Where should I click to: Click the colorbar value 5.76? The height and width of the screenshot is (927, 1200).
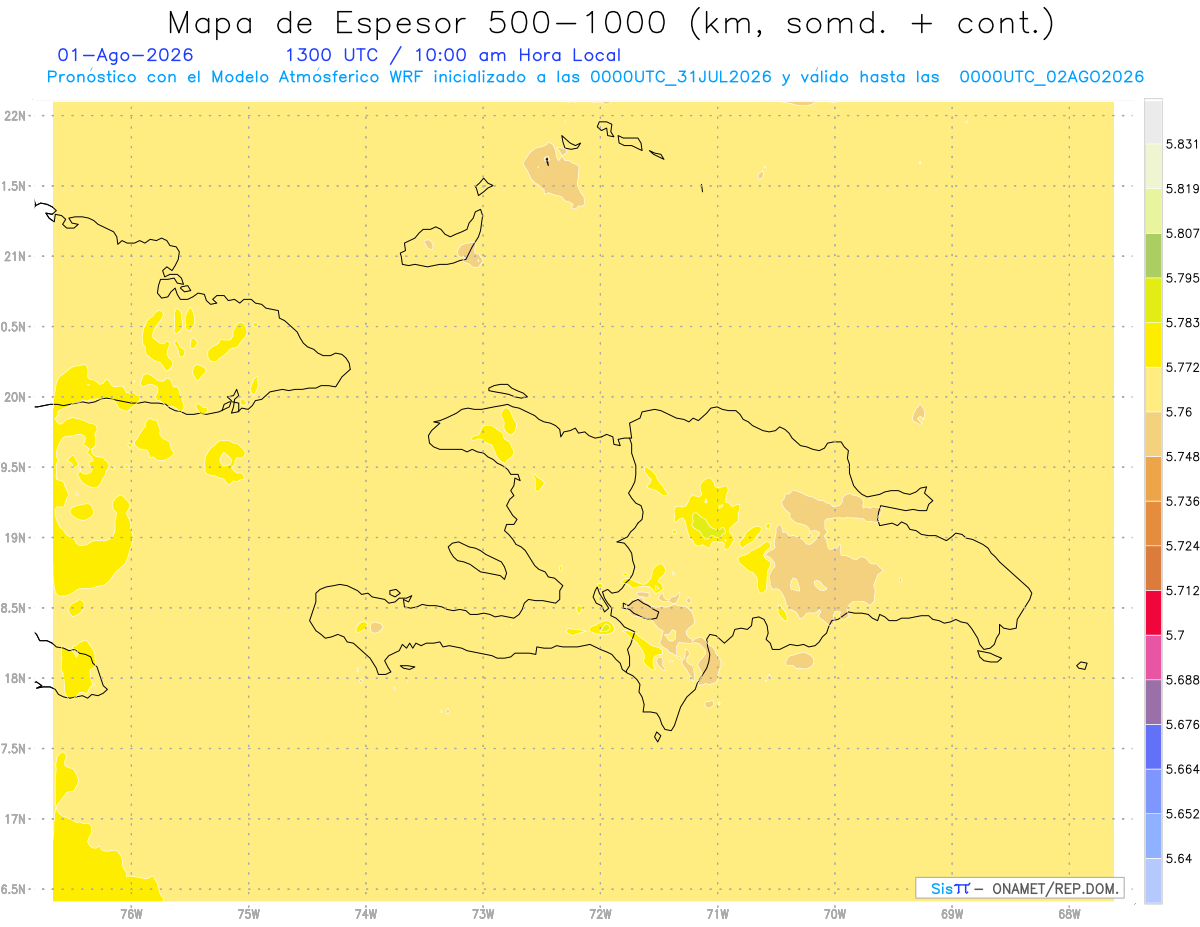1179,412
